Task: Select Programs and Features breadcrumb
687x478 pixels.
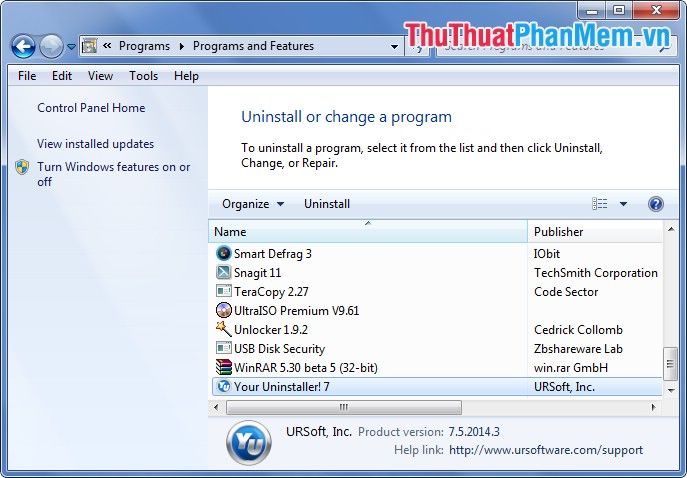Action: [x=253, y=46]
